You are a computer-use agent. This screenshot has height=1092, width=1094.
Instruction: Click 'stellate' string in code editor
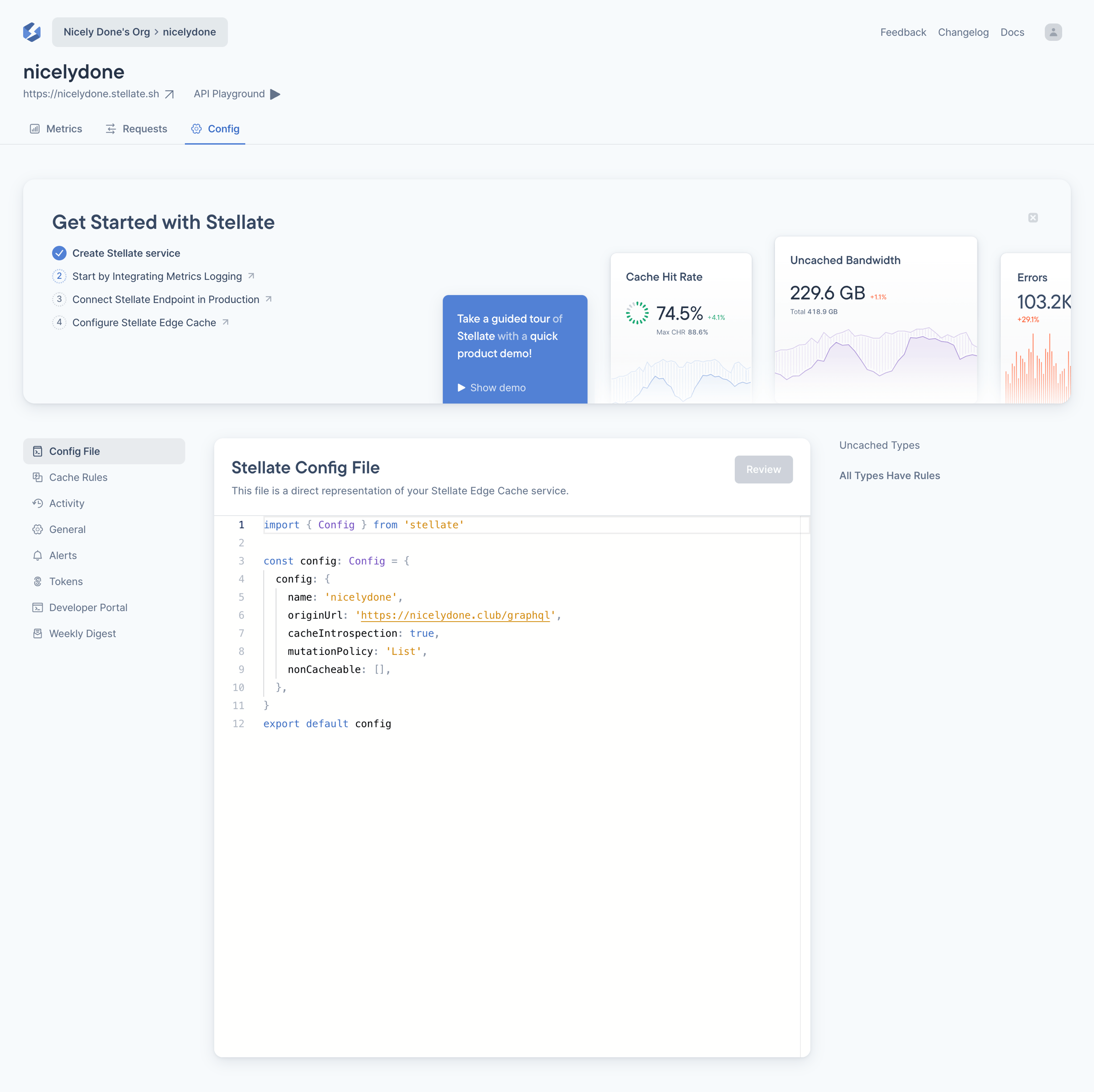point(434,525)
